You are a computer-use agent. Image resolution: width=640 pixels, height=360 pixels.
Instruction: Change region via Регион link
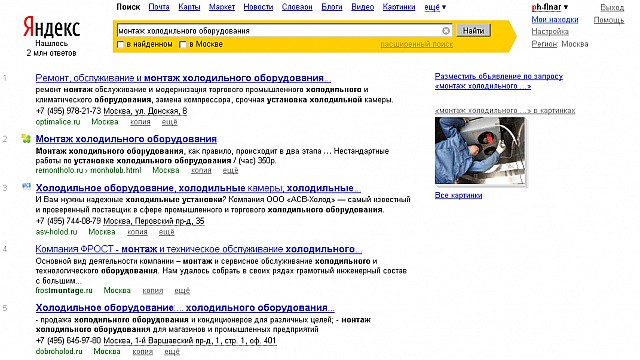click(x=544, y=44)
